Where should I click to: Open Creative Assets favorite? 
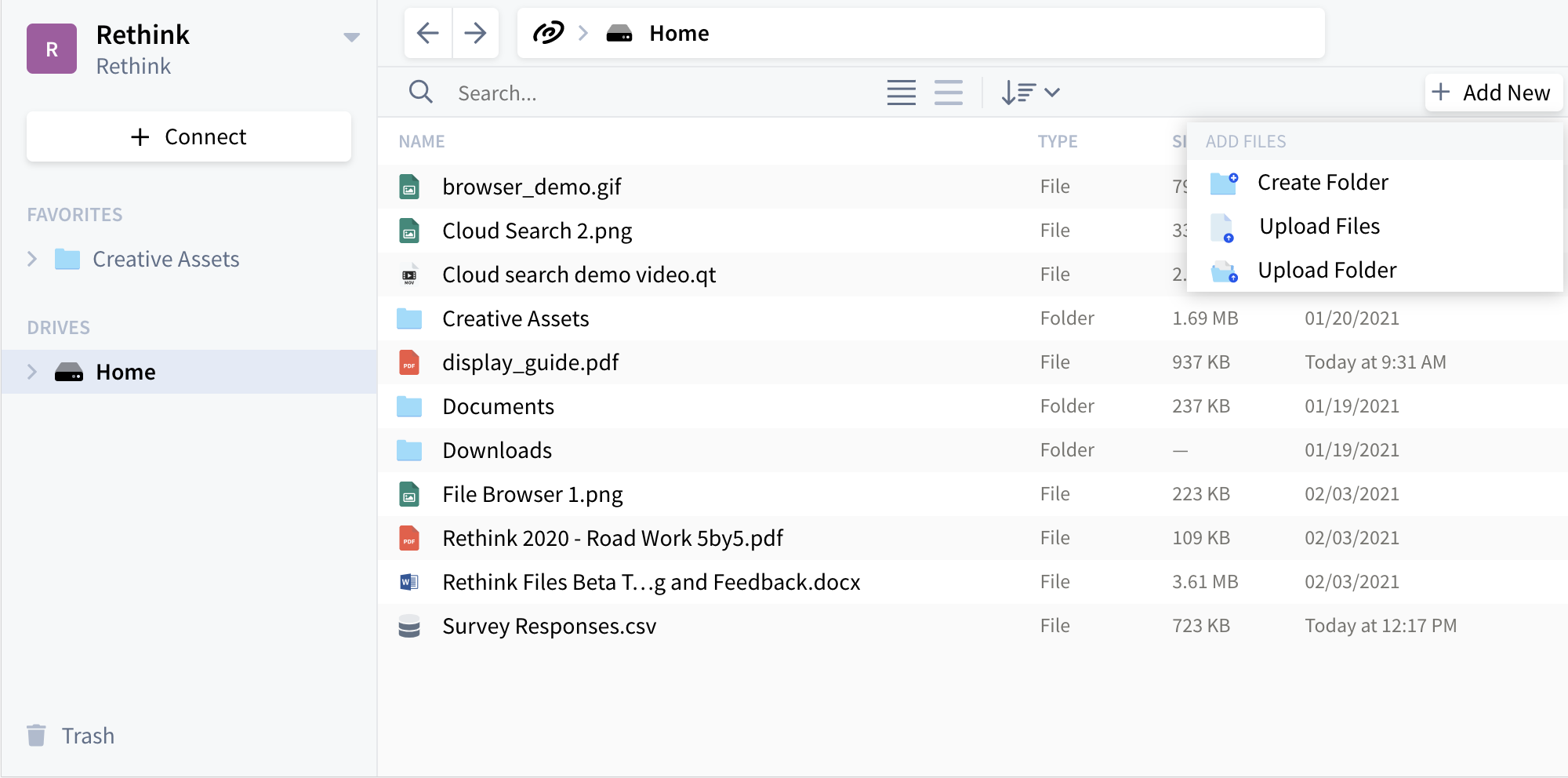(165, 259)
